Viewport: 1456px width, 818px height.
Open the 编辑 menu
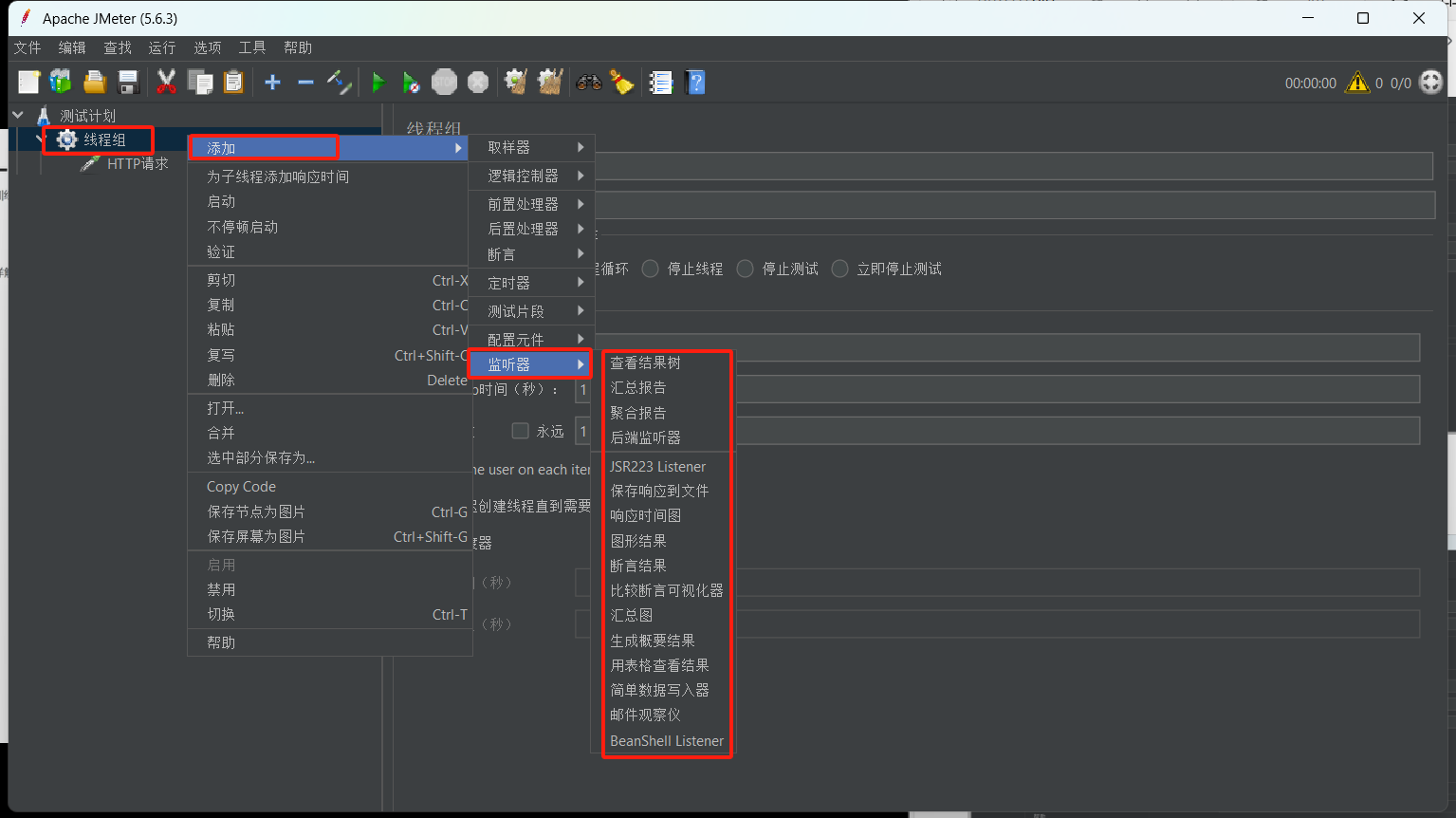72,47
